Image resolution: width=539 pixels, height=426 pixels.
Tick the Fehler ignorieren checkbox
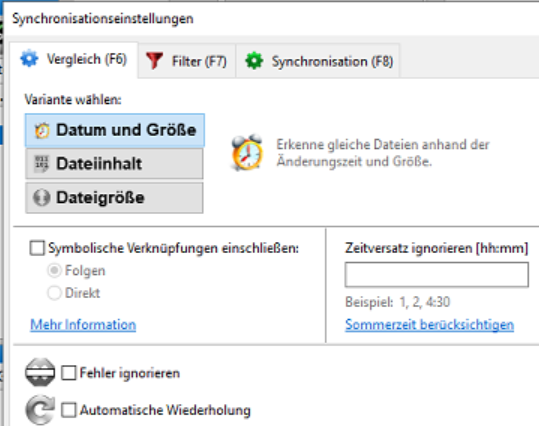[69, 373]
